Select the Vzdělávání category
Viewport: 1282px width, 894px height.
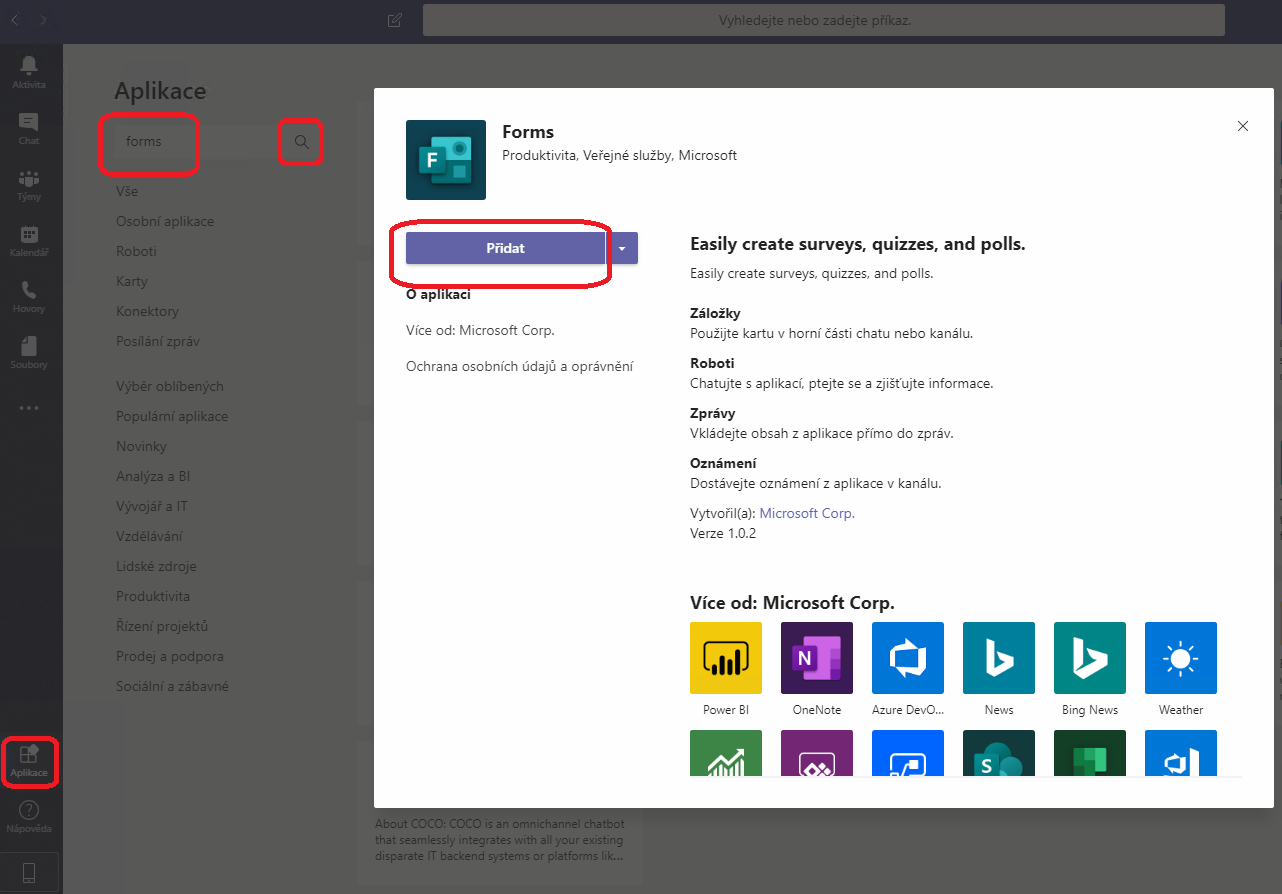(x=149, y=536)
